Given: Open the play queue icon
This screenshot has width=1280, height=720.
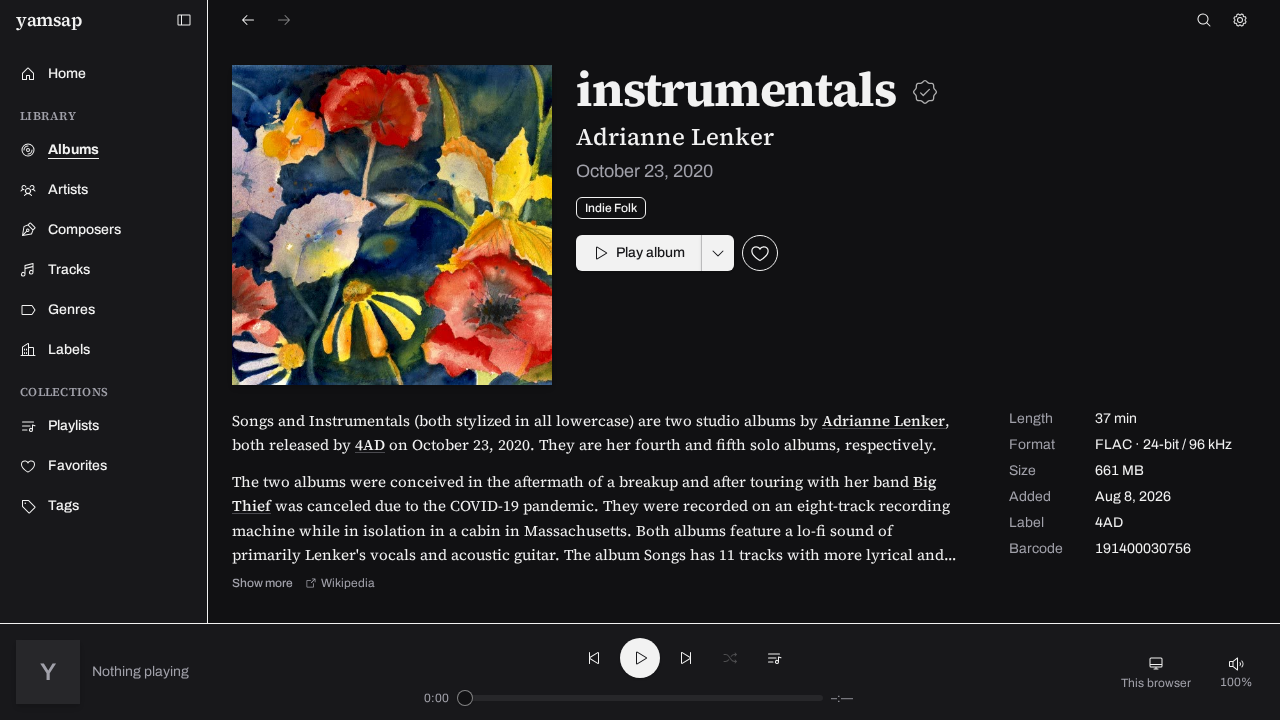Looking at the screenshot, I should (x=774, y=658).
